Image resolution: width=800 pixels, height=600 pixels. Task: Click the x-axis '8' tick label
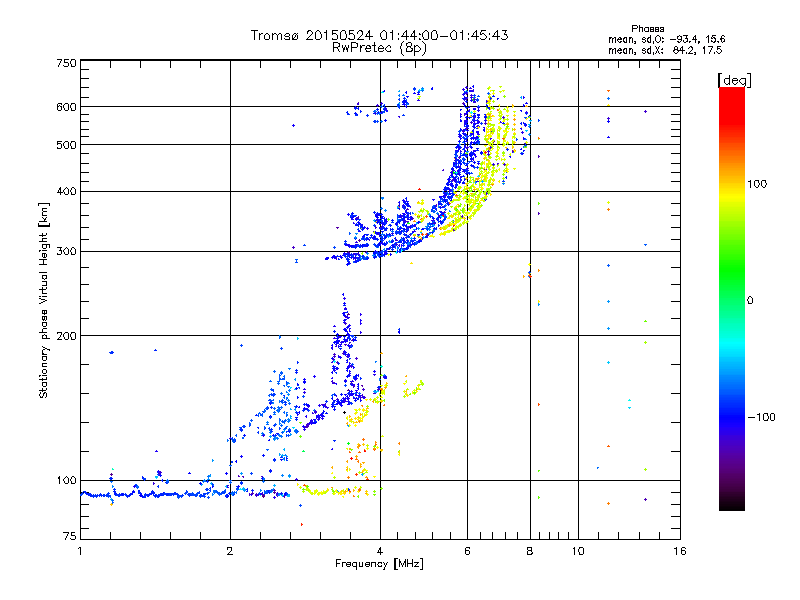coord(530,551)
